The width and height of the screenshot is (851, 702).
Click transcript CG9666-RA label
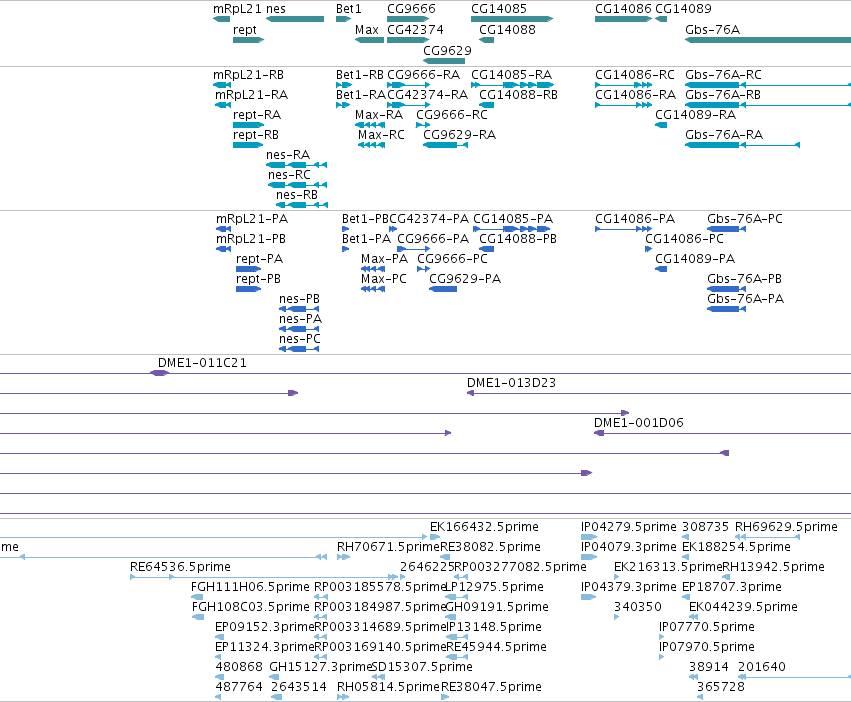pyautogui.click(x=423, y=75)
